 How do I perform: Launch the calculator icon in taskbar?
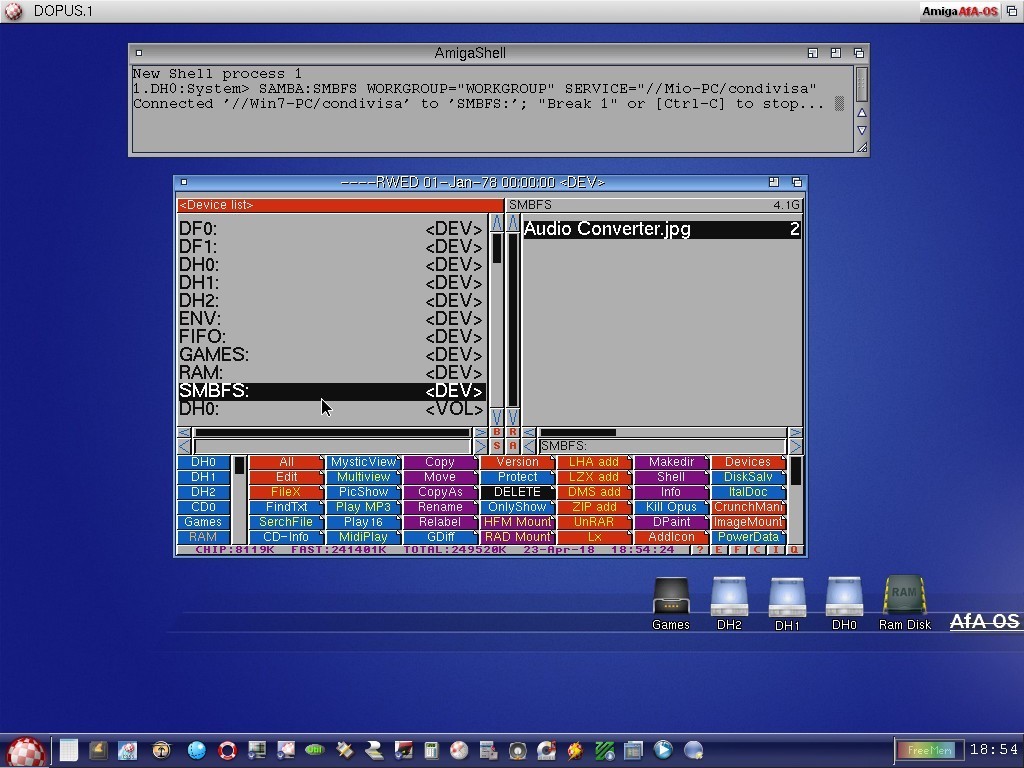431,750
